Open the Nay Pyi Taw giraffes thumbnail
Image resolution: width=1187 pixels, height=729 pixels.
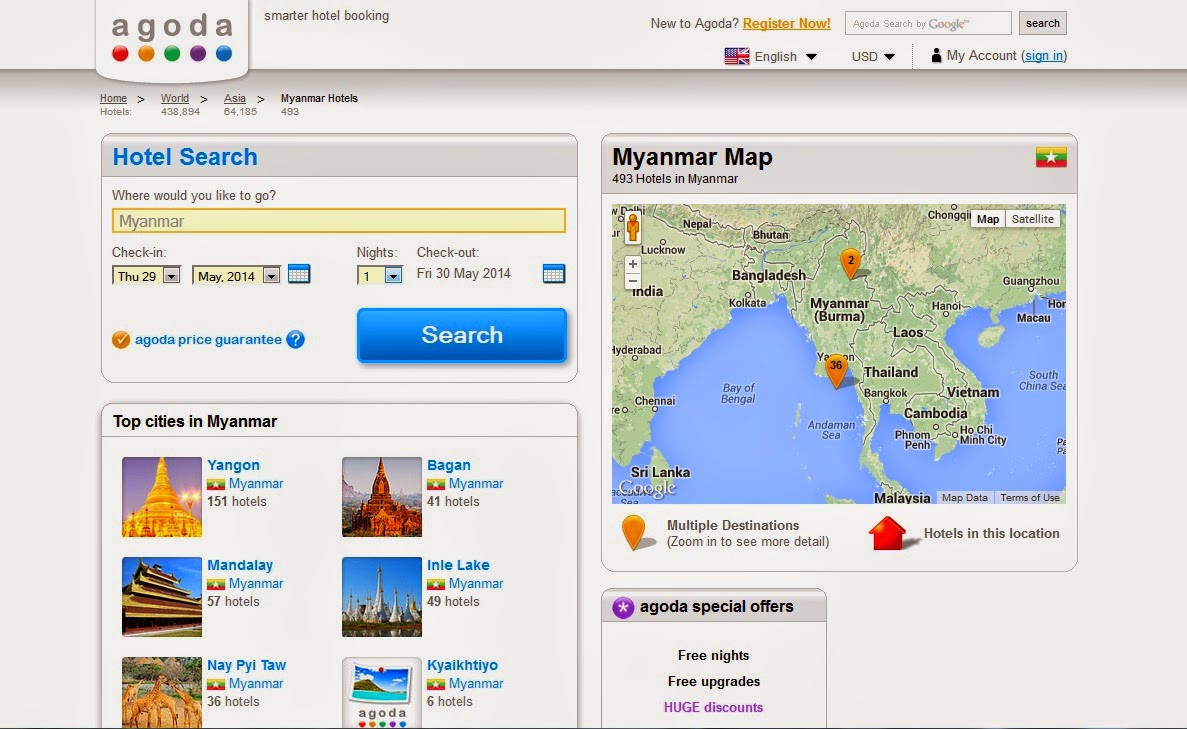pos(162,693)
